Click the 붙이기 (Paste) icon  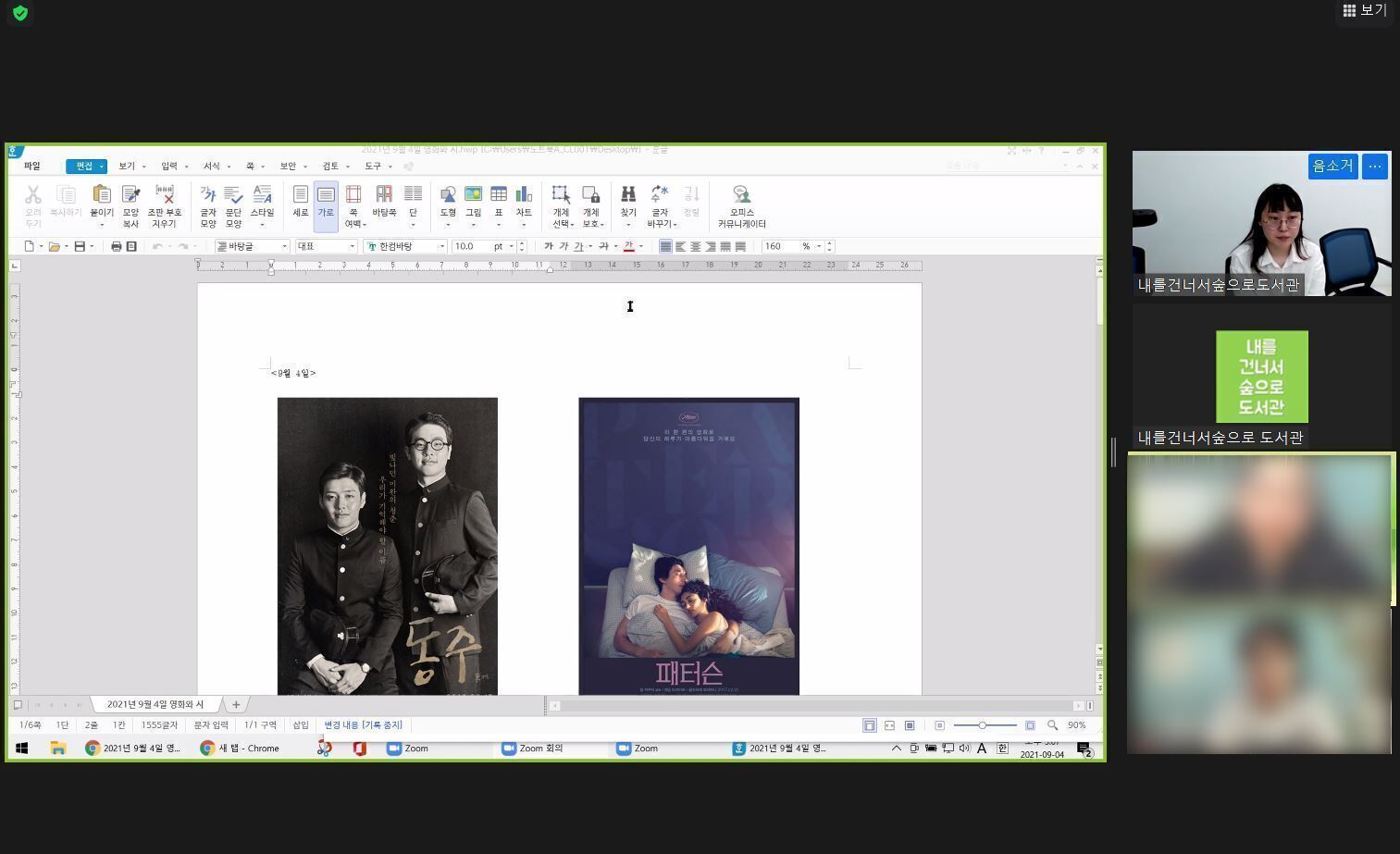coord(102,197)
